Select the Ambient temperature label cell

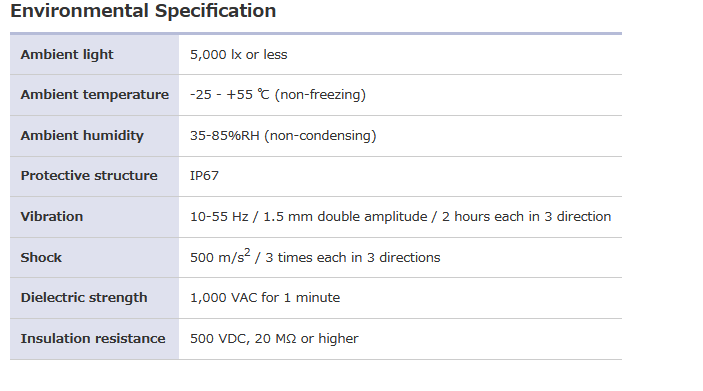[x=95, y=95]
